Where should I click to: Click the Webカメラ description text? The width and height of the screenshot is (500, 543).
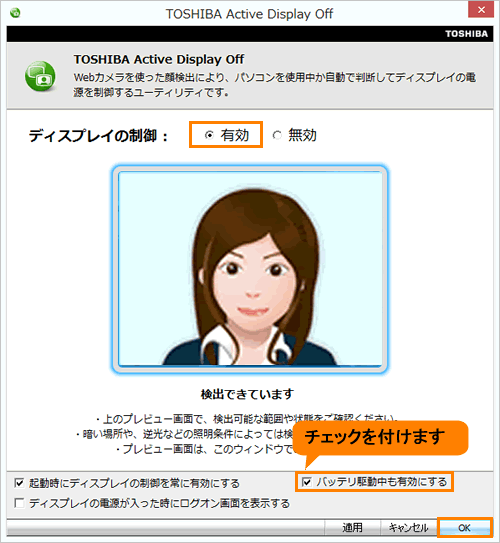(x=275, y=84)
